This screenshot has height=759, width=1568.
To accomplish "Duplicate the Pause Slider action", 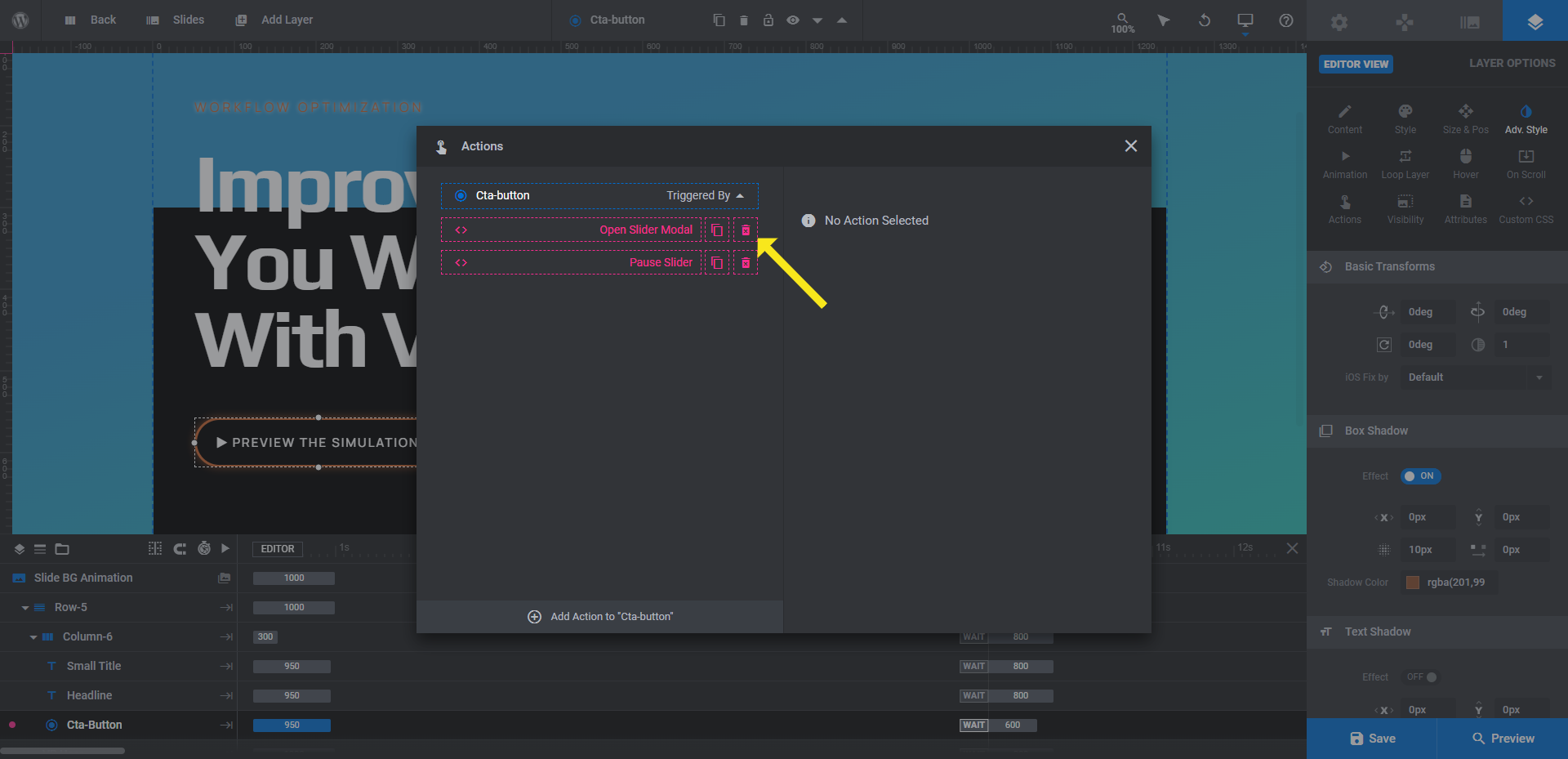I will tap(717, 263).
